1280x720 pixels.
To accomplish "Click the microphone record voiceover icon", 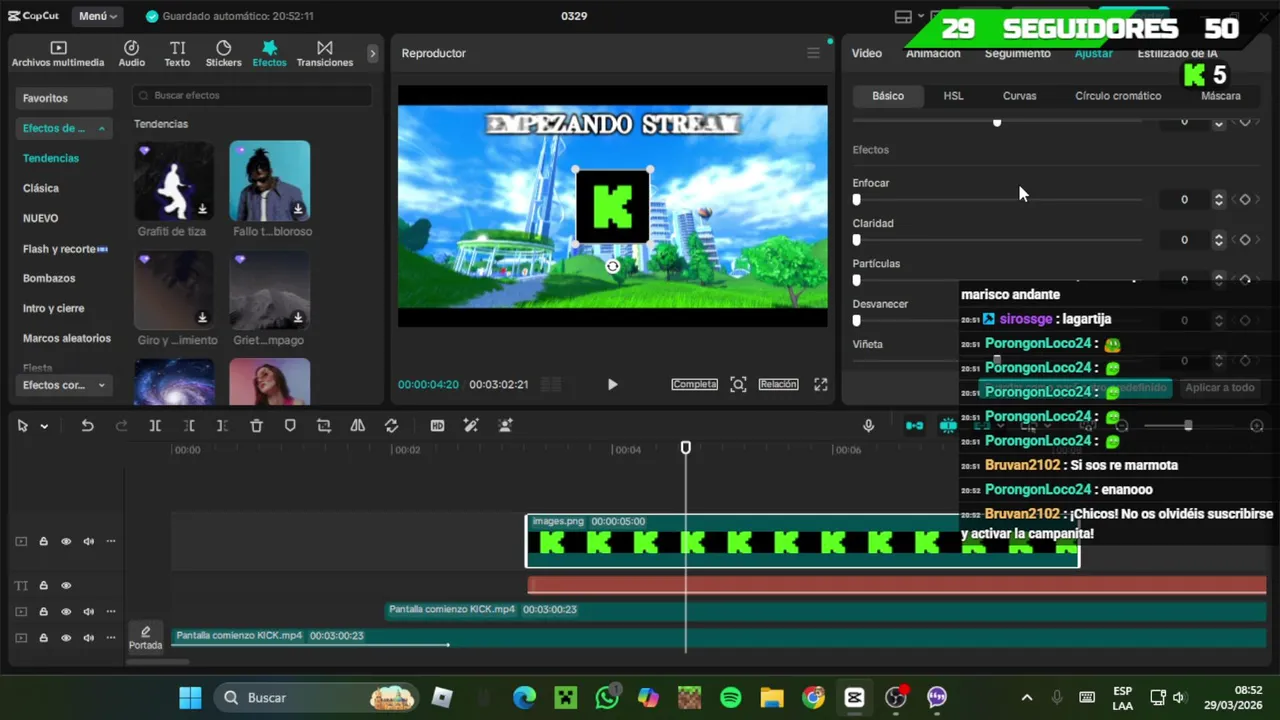I will click(x=868, y=425).
